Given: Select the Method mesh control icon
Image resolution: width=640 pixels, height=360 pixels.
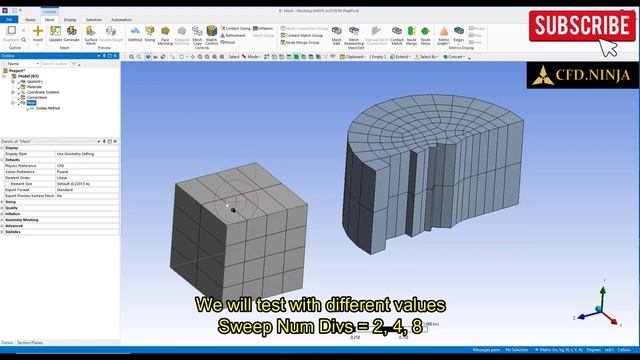Looking at the screenshot, I should click(x=135, y=31).
